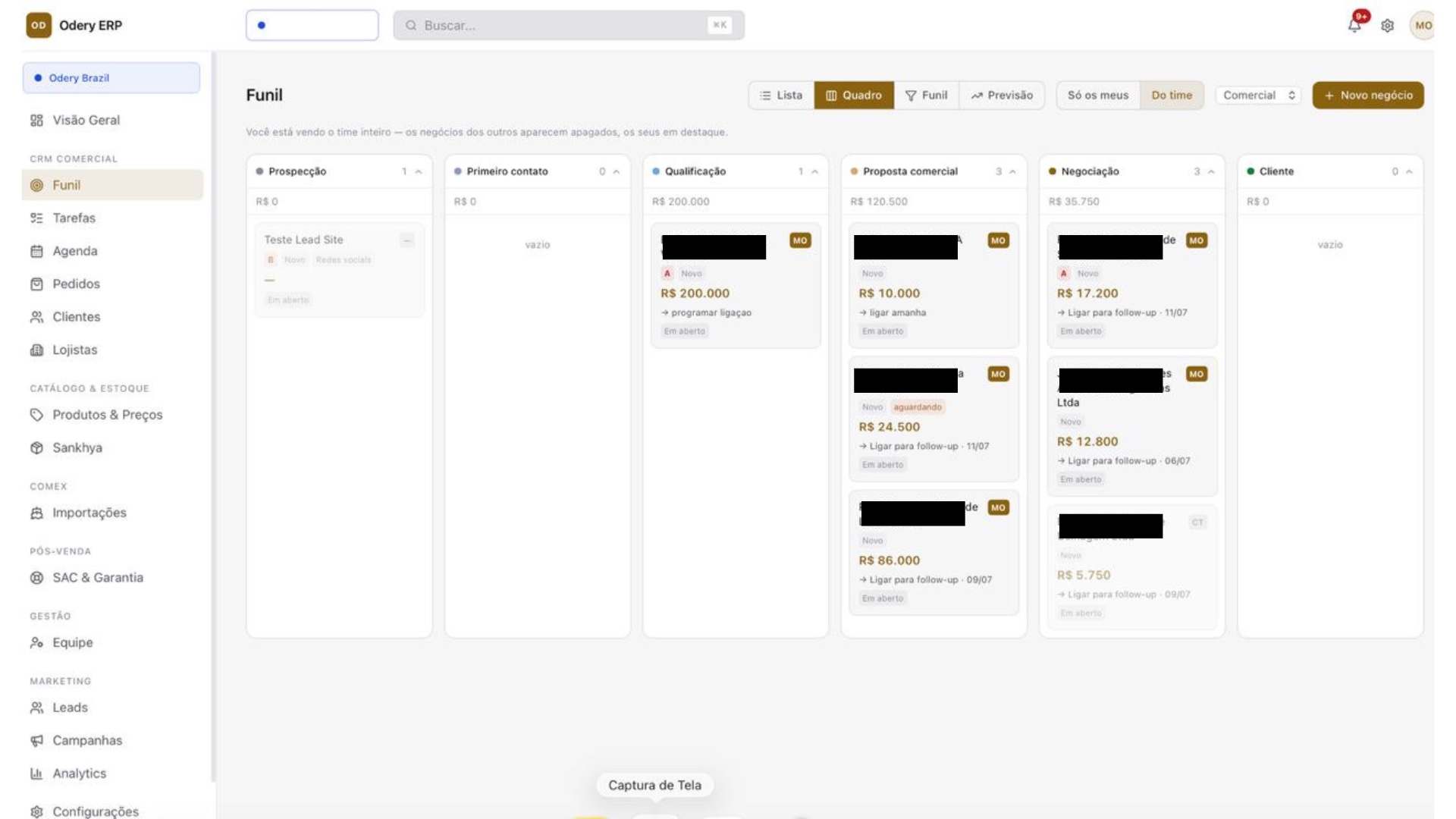
Task: Click Captura de Tela tooltip
Action: pos(654,785)
